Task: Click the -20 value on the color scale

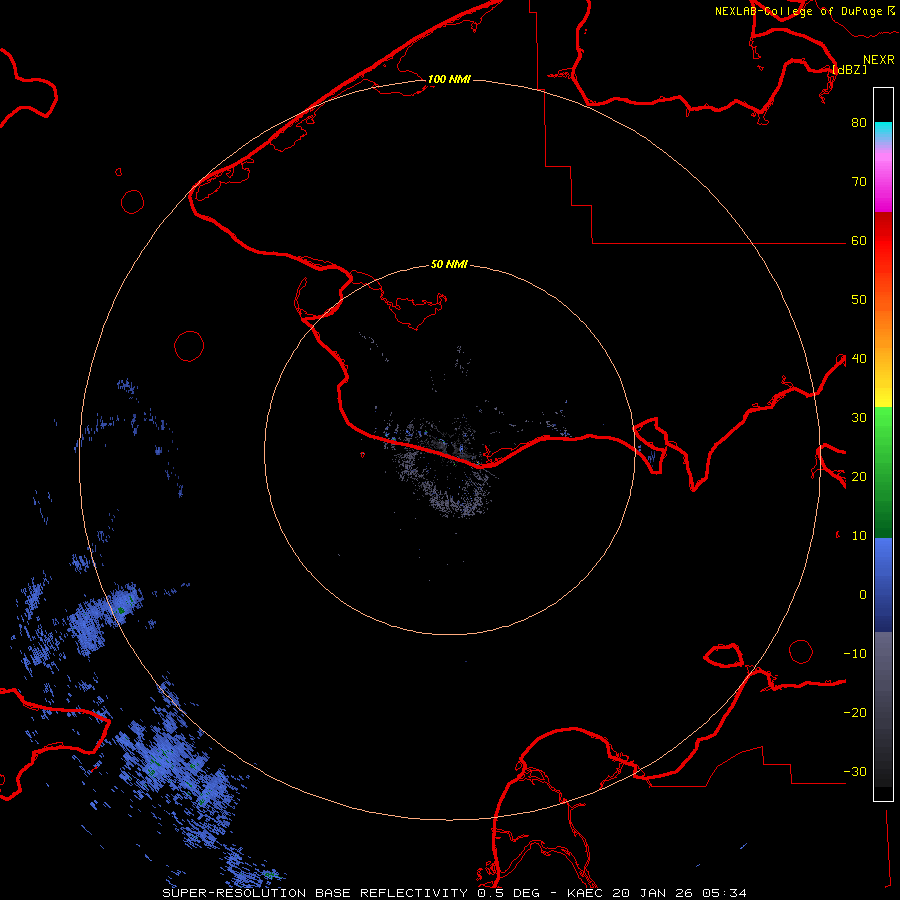Action: 855,713
